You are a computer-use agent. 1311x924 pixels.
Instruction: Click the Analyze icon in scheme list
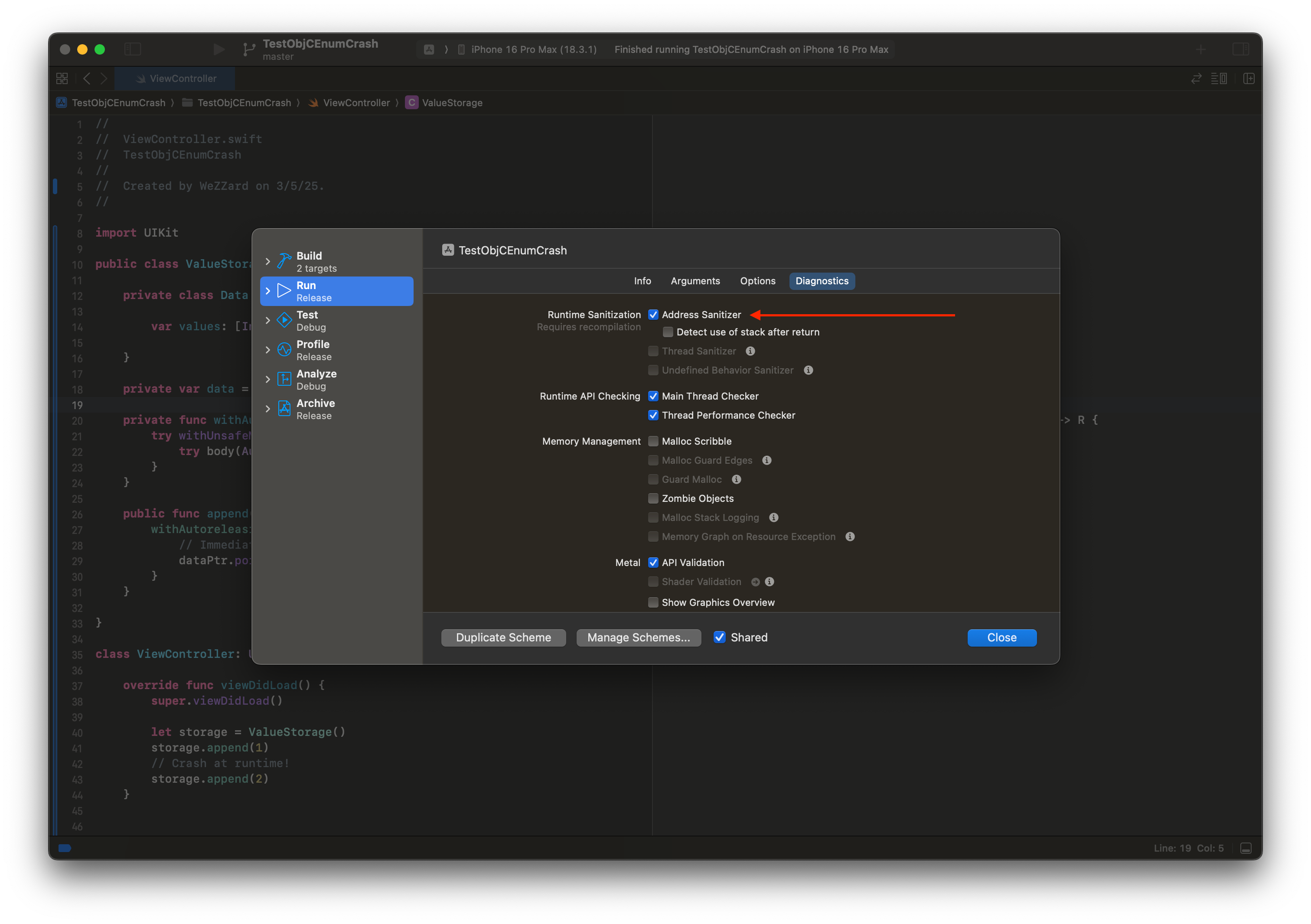pyautogui.click(x=284, y=379)
